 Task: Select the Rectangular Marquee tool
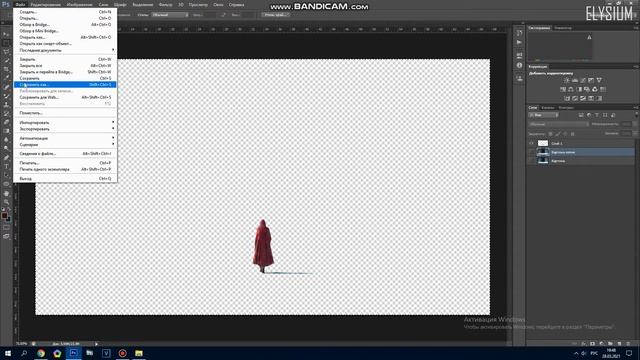[6, 43]
